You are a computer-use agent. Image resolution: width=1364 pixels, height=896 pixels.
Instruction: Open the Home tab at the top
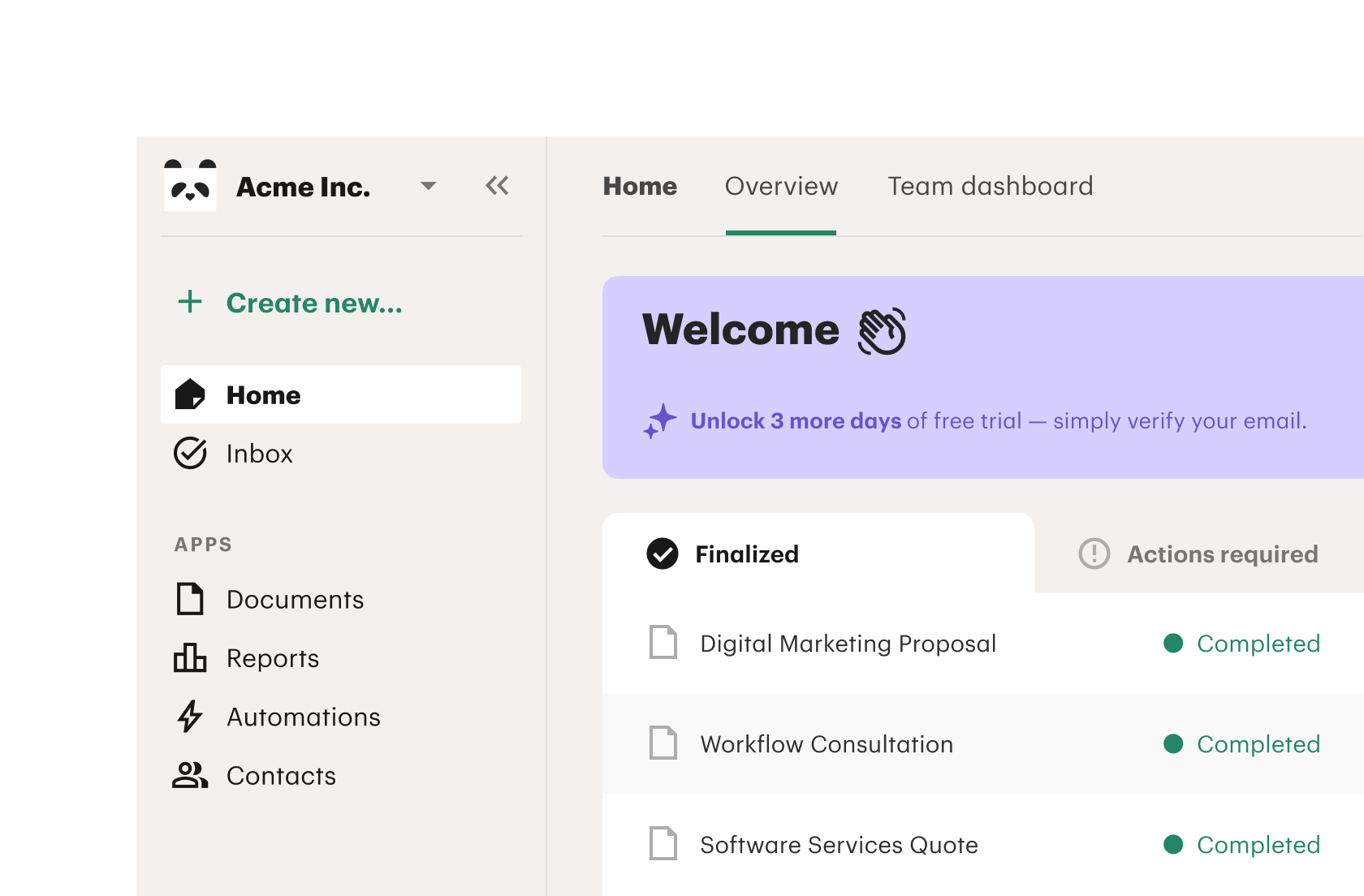tap(640, 186)
